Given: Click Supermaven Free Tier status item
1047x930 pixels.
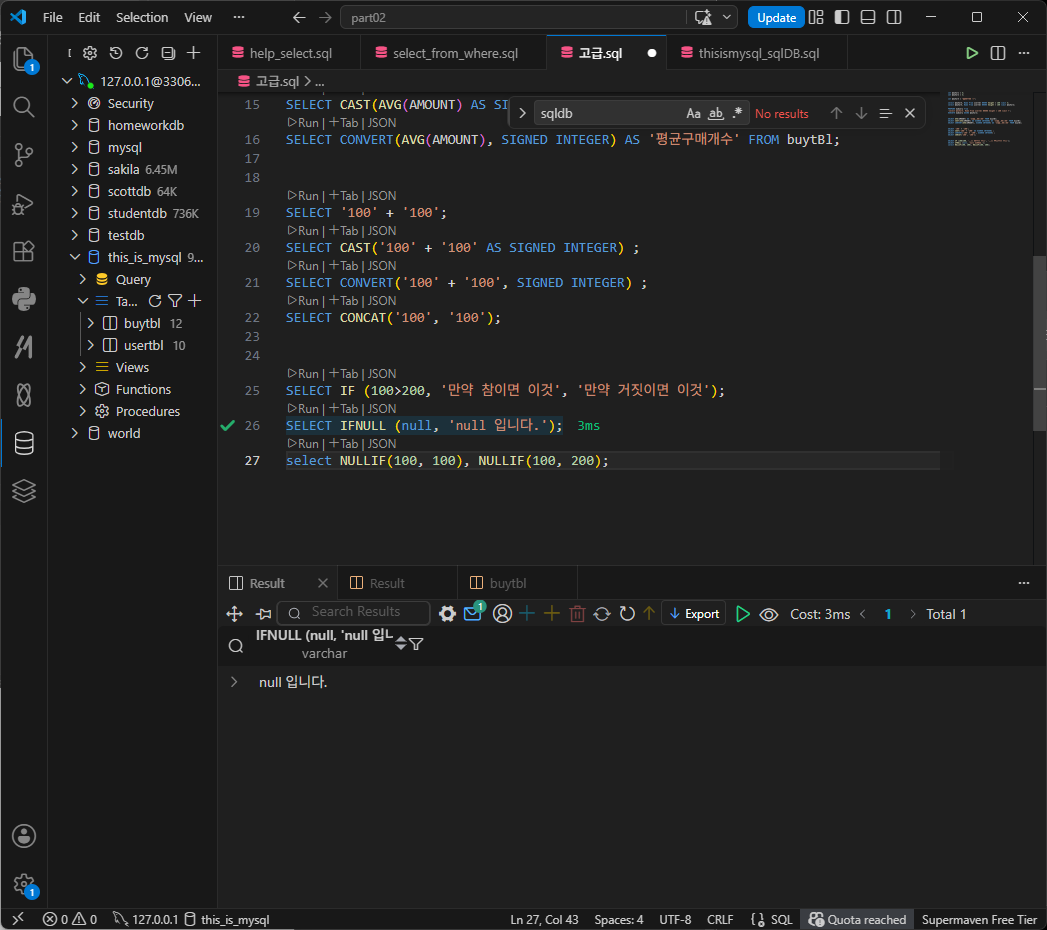Looking at the screenshot, I should click(979, 919).
